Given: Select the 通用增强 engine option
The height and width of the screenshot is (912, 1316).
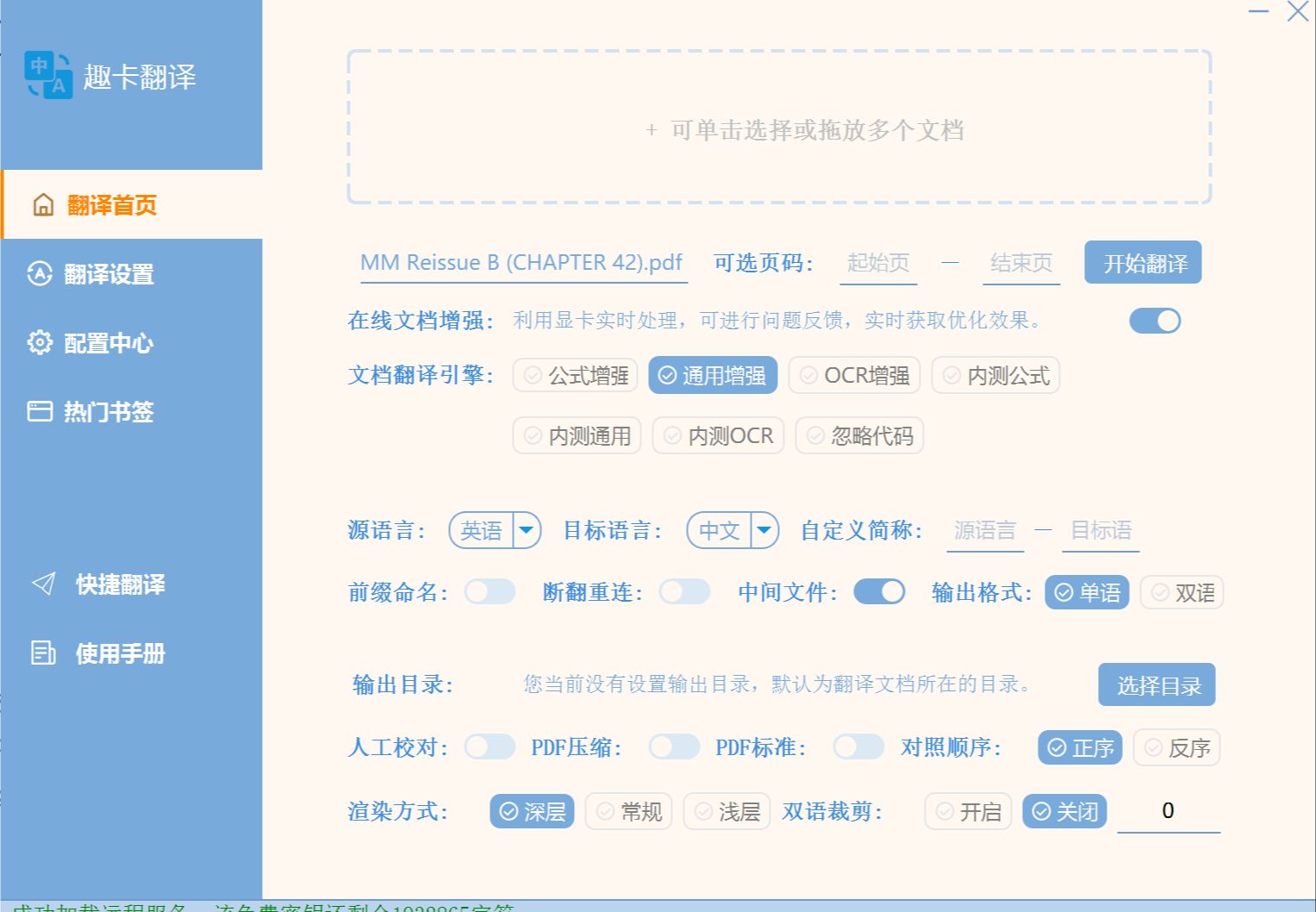Looking at the screenshot, I should (713, 375).
